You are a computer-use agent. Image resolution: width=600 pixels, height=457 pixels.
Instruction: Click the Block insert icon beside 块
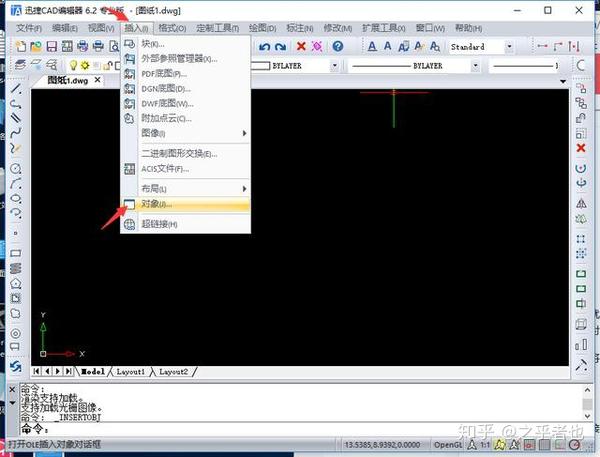point(129,44)
